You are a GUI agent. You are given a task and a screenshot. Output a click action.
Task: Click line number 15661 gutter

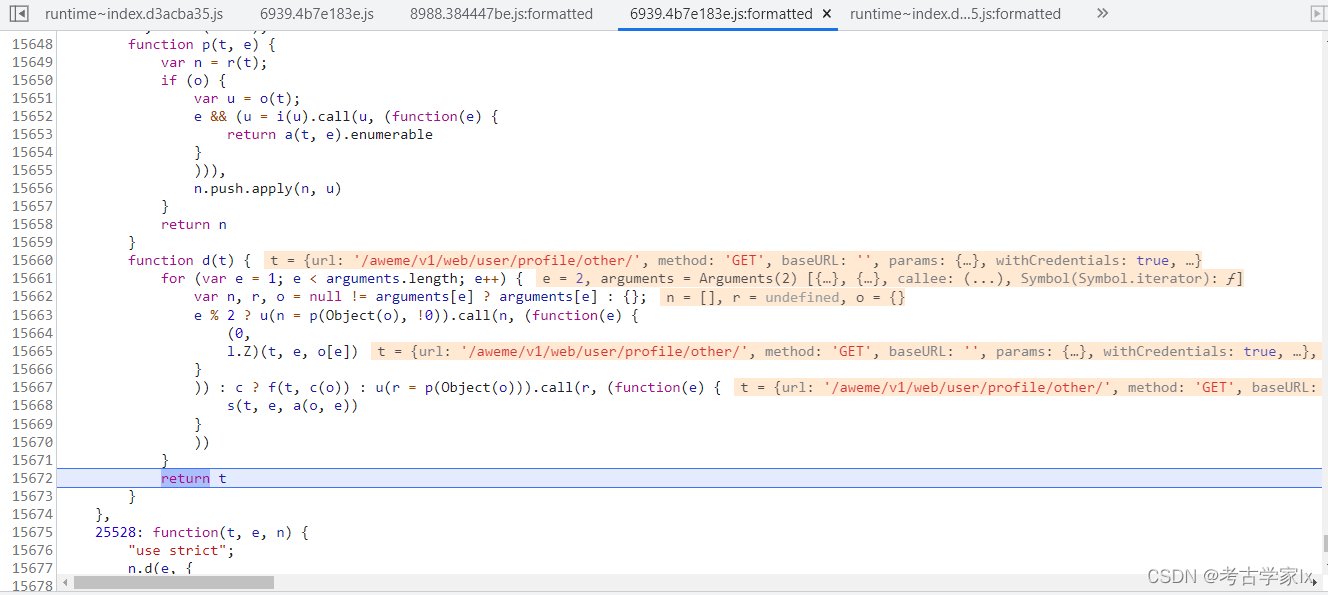coord(32,278)
